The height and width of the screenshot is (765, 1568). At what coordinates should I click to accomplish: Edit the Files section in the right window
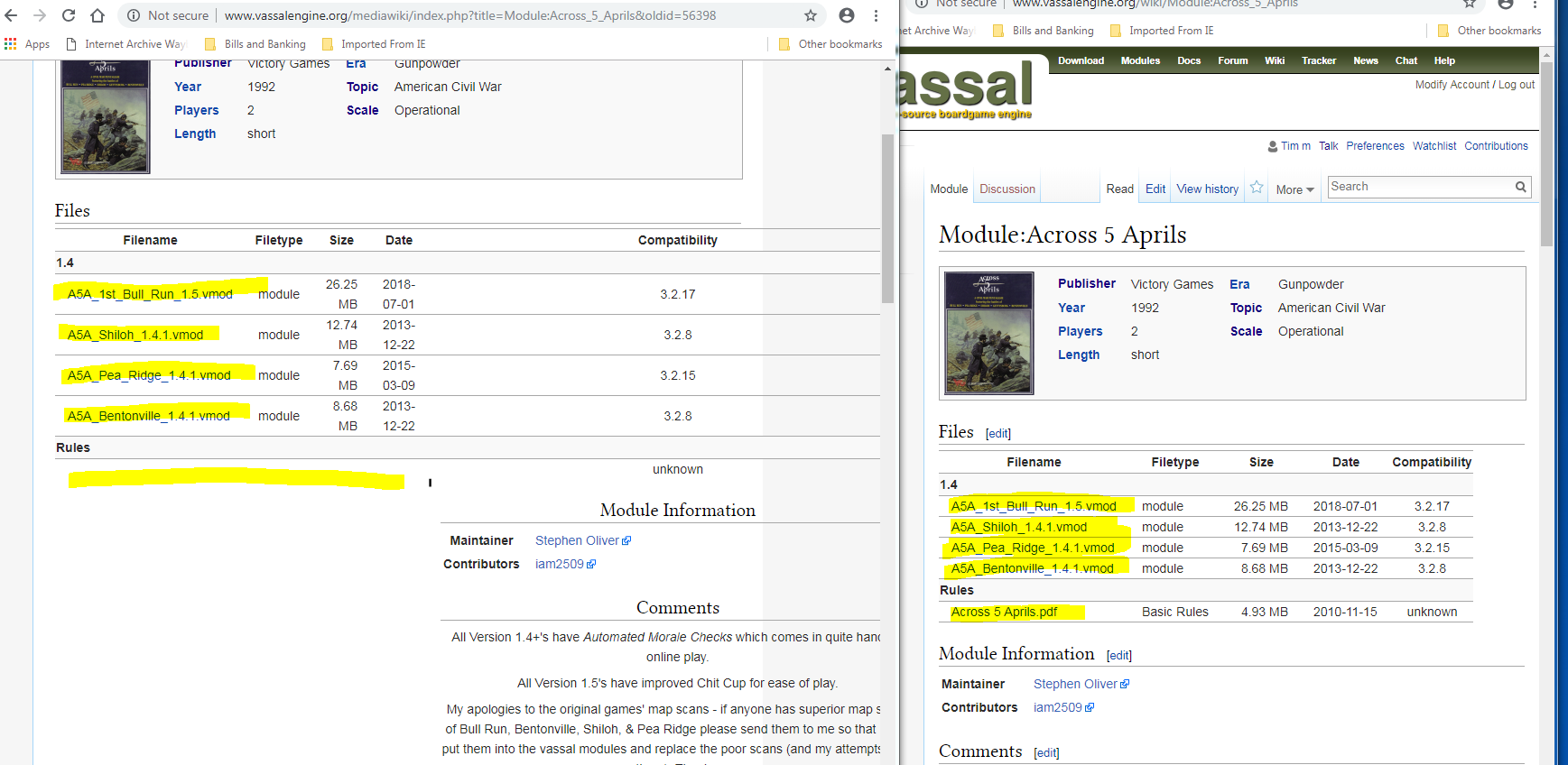[998, 434]
